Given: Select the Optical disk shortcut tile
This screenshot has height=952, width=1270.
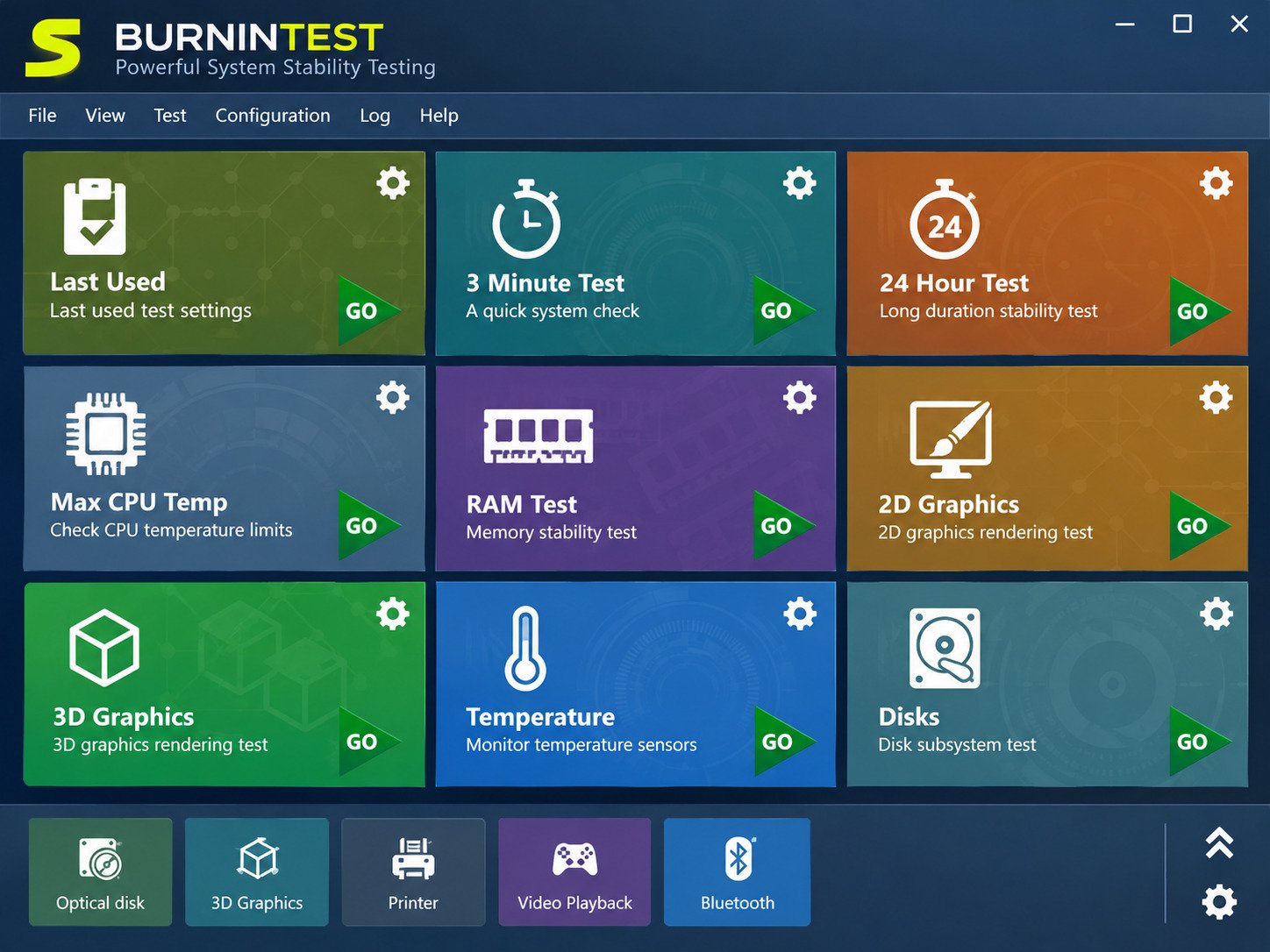Looking at the screenshot, I should coord(100,872).
